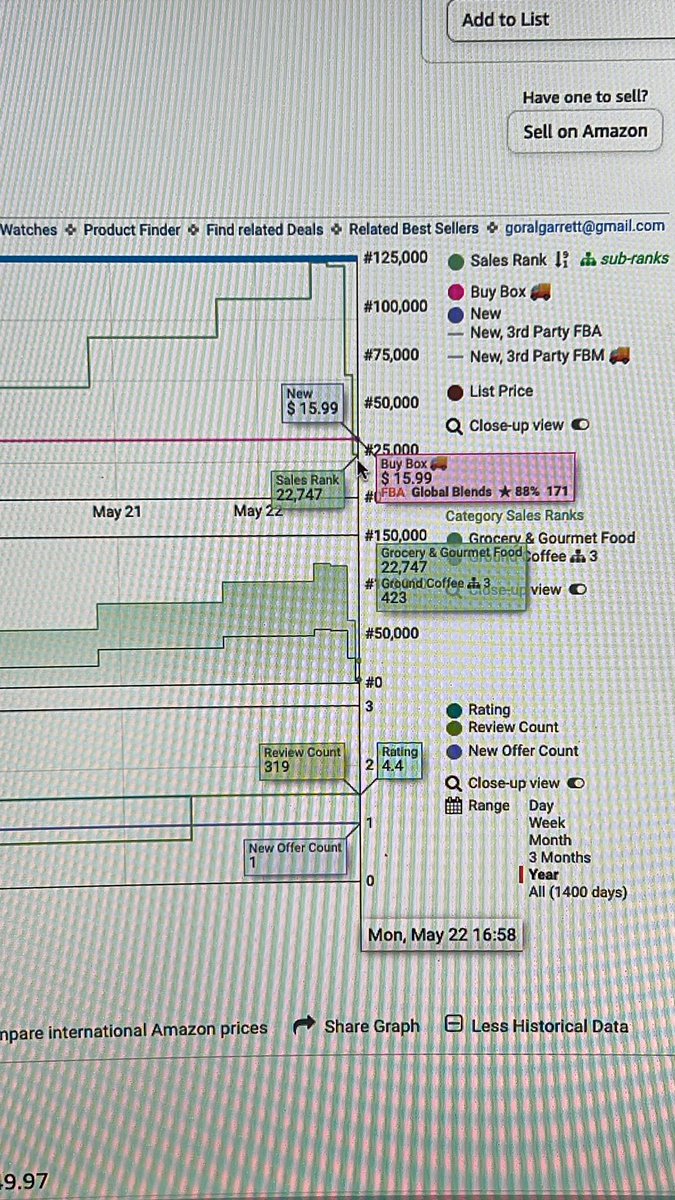The height and width of the screenshot is (1200, 675).
Task: Click the Share Graph arrow icon
Action: 304,1026
